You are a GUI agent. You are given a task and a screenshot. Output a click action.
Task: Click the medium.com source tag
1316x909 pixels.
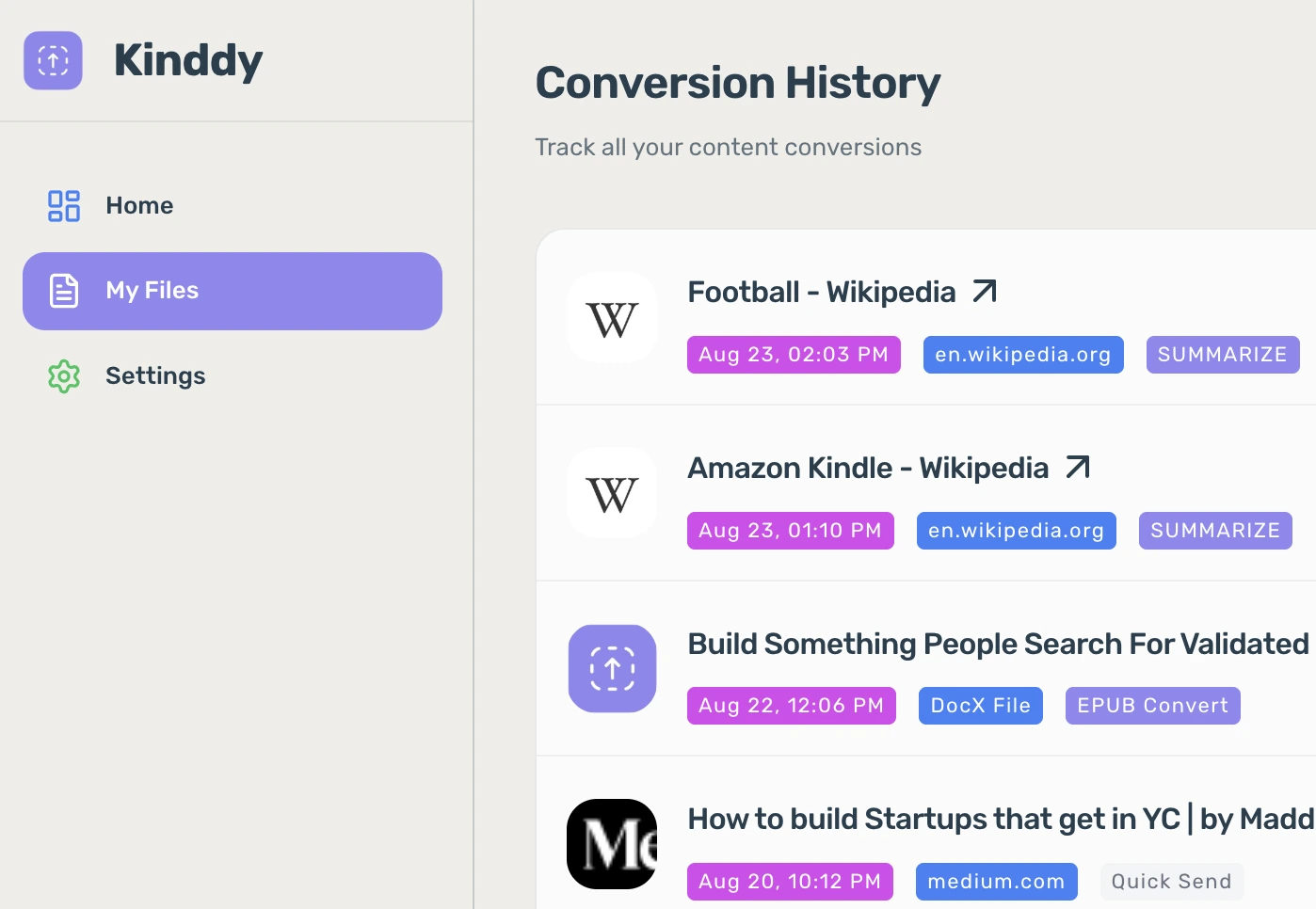pyautogui.click(x=996, y=882)
